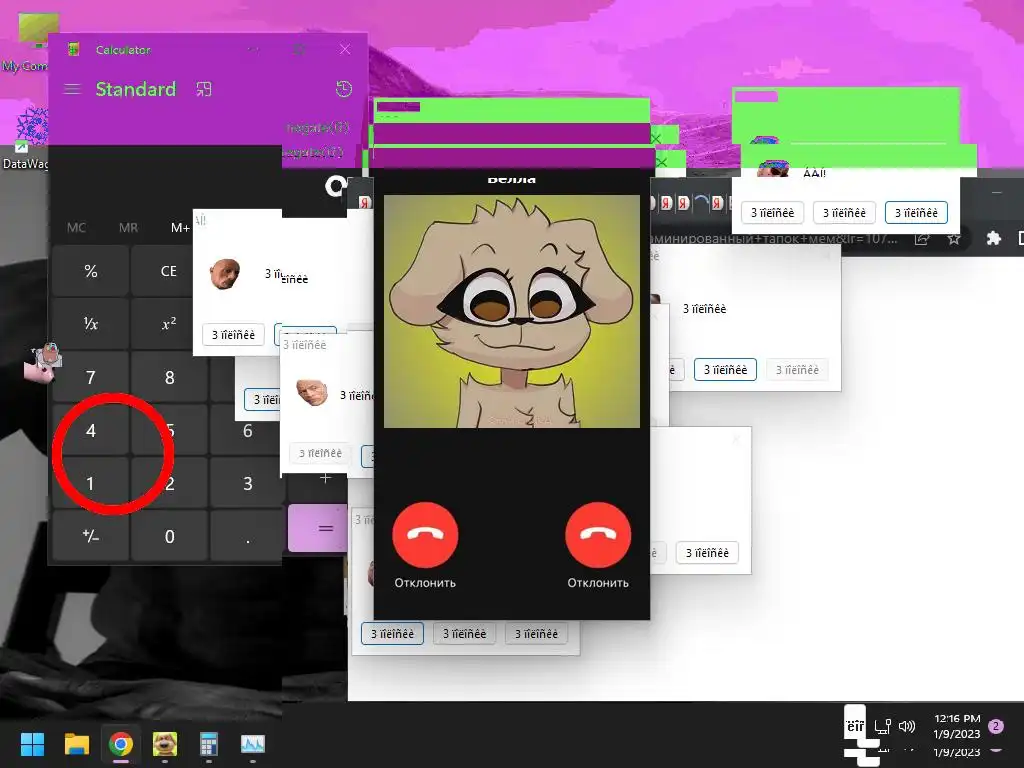Click the Calculator MC memory clear button

click(76, 227)
